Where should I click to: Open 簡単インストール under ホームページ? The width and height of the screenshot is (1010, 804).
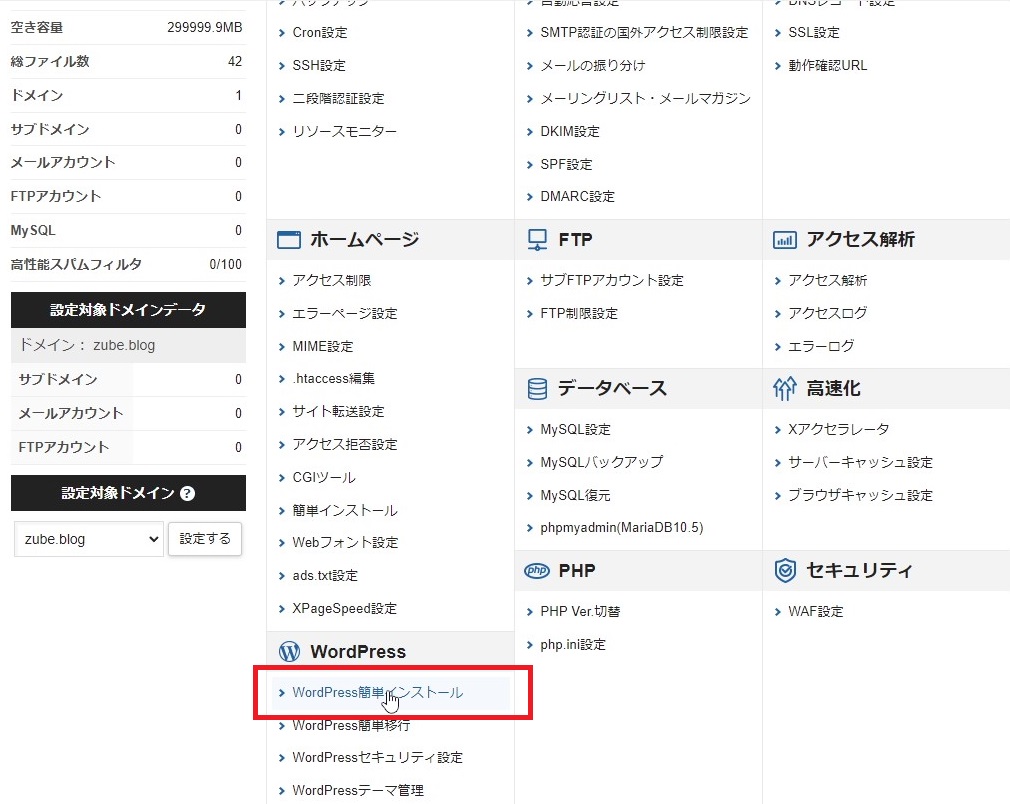(x=345, y=511)
